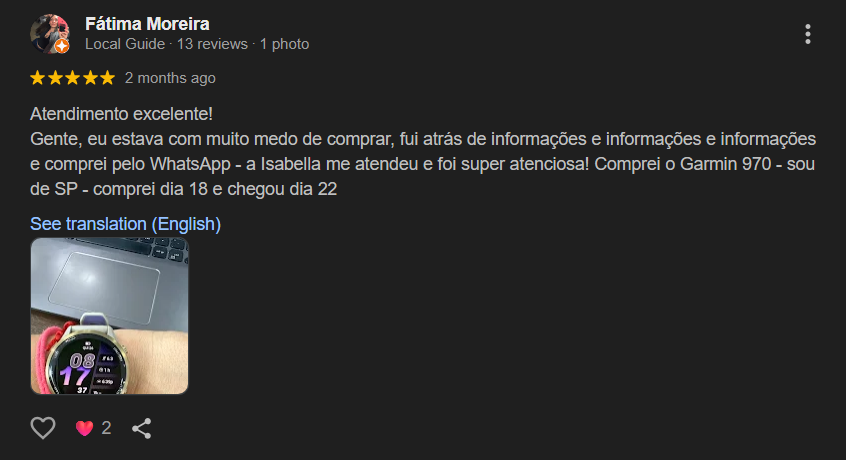The height and width of the screenshot is (460, 846).
Task: Click the fifth yellow rating star
Action: 107,78
